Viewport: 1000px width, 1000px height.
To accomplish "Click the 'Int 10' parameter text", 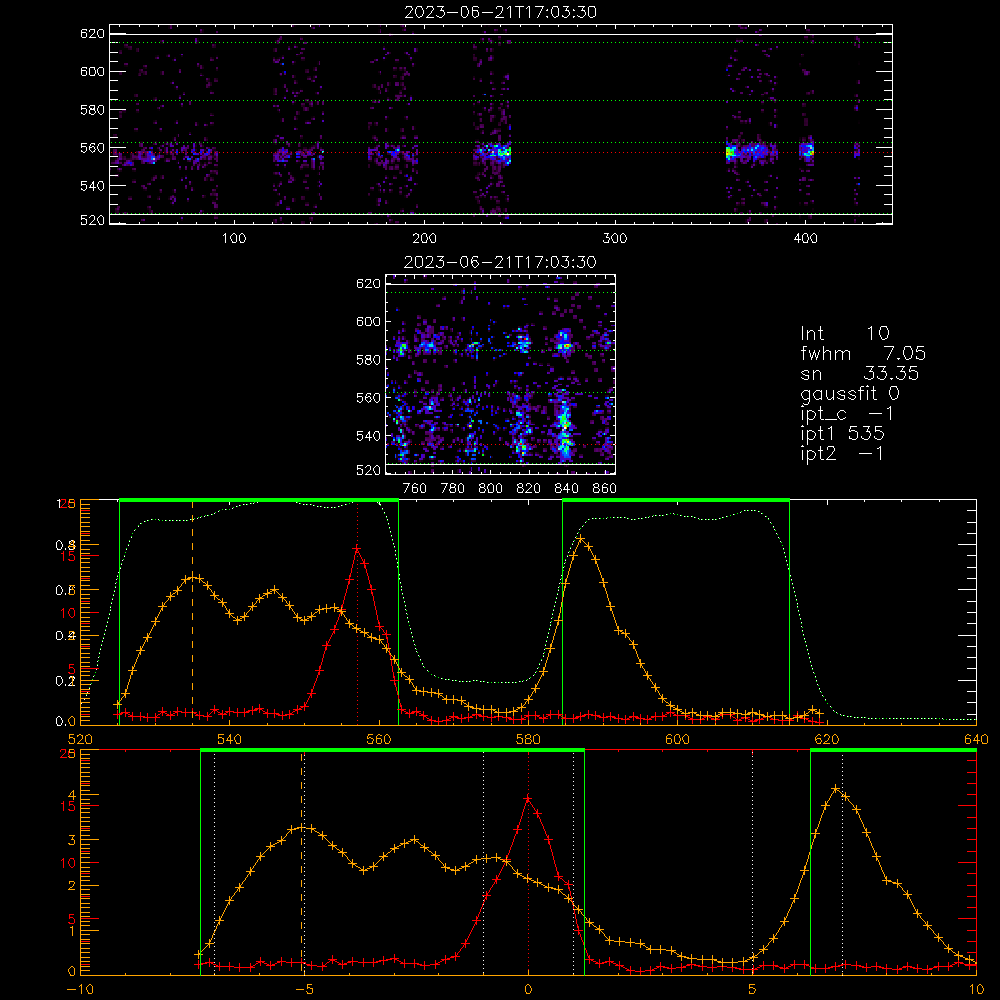I will (x=845, y=333).
